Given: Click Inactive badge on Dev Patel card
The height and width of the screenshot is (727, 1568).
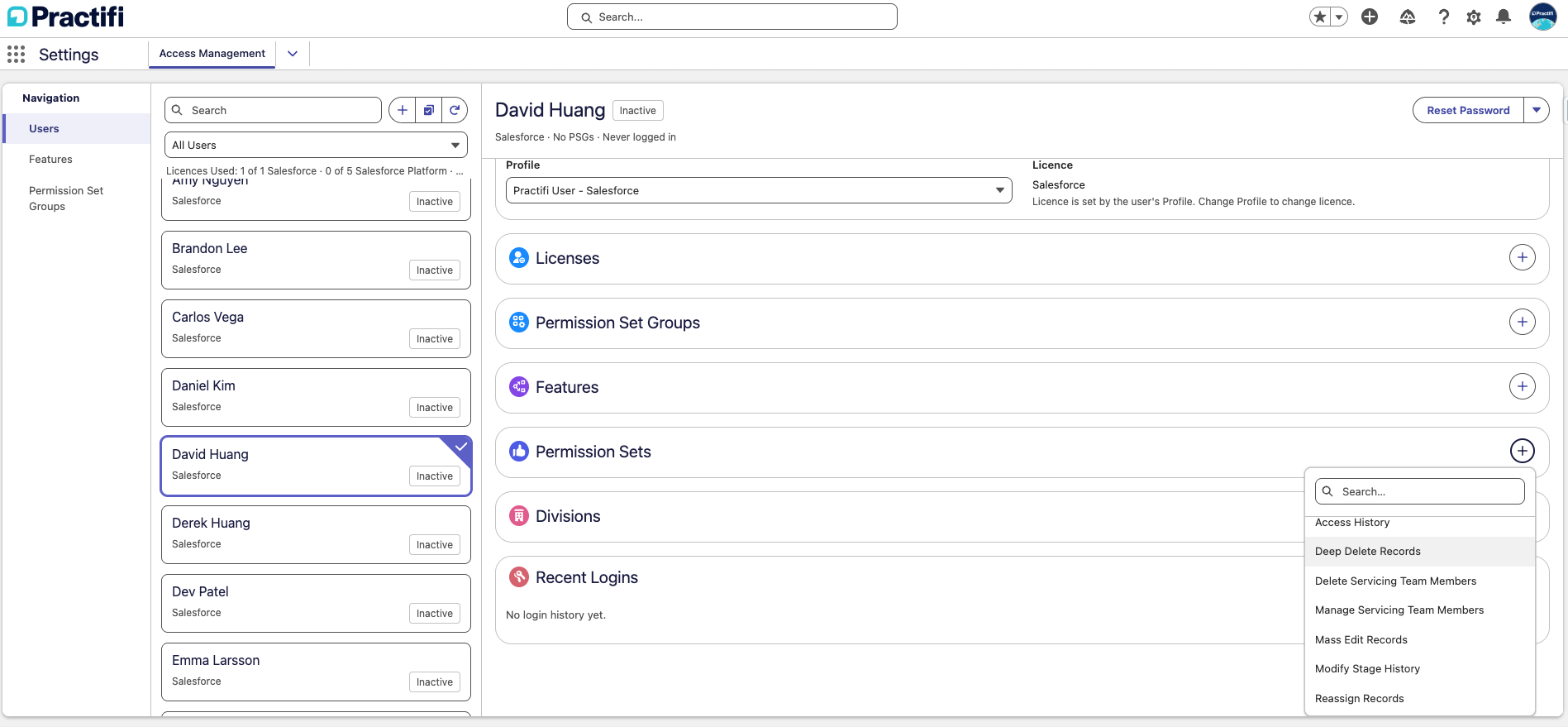Looking at the screenshot, I should coord(435,614).
